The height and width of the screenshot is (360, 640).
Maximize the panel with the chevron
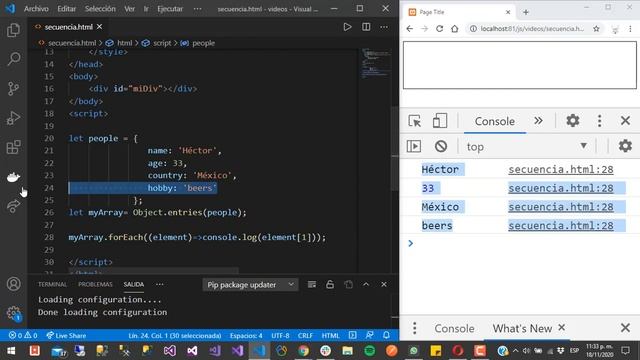(x=366, y=284)
